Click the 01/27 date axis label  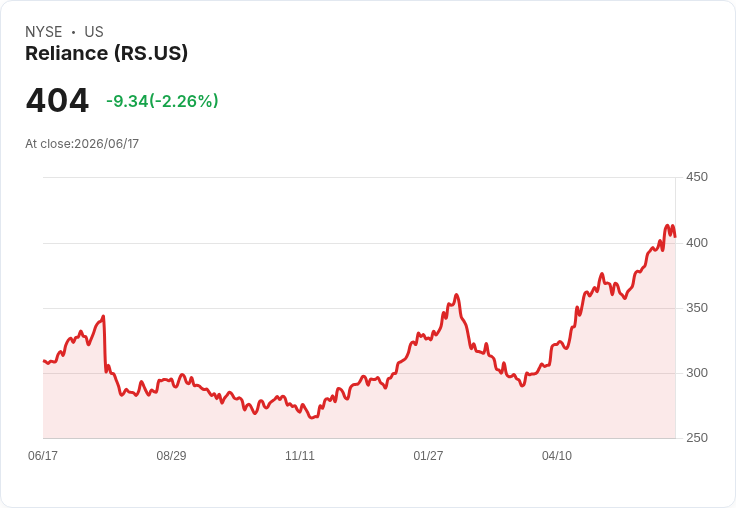click(x=428, y=455)
